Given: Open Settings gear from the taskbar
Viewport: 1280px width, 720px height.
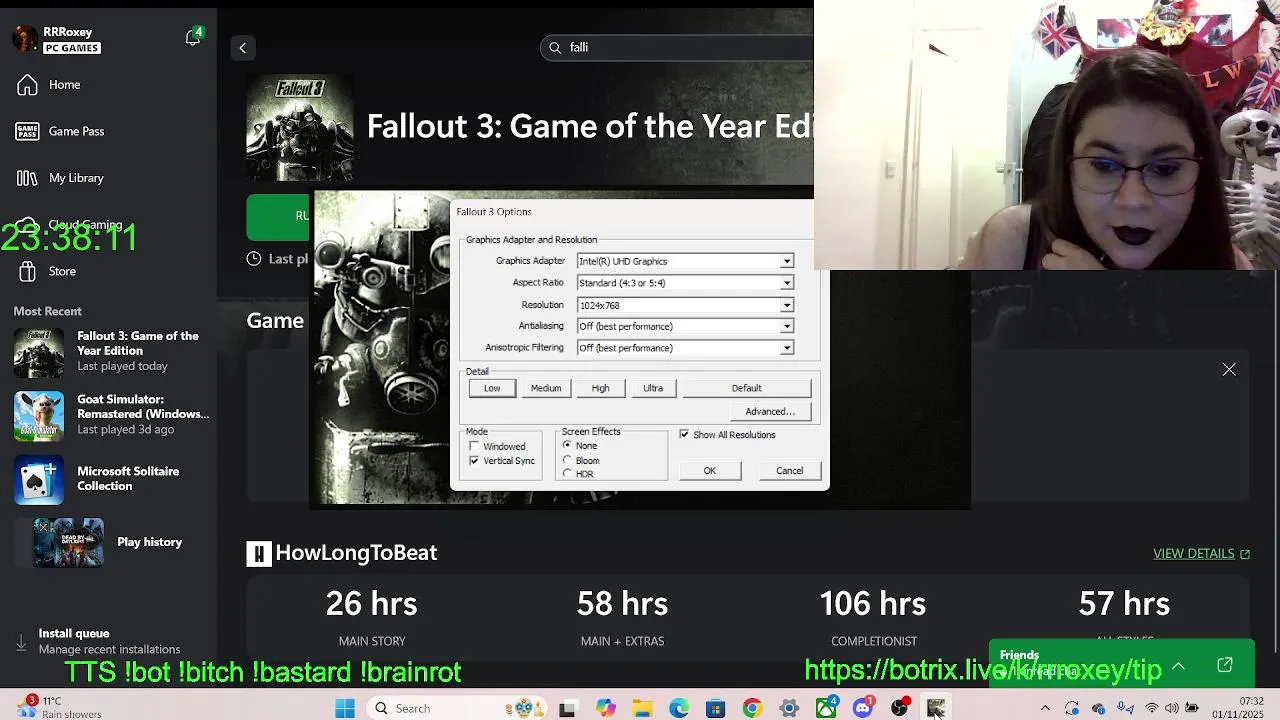Looking at the screenshot, I should (x=789, y=708).
